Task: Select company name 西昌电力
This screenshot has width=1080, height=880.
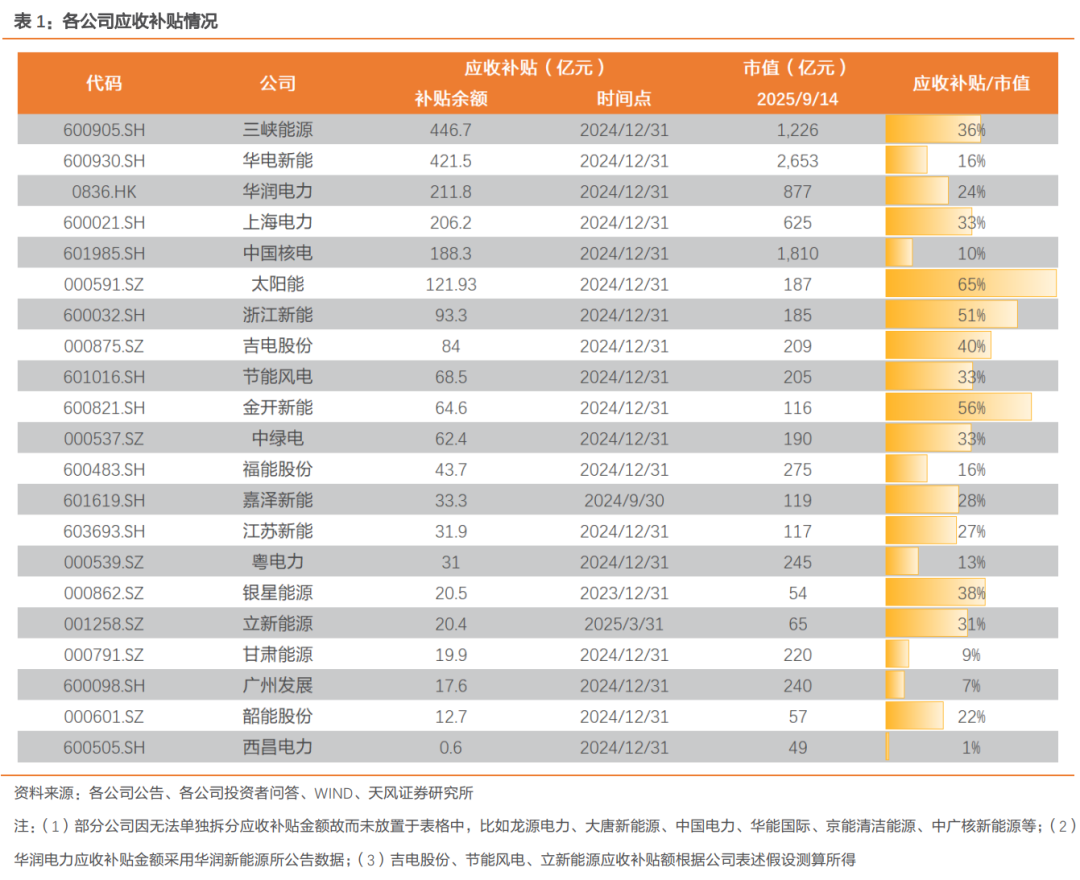Action: coord(278,747)
